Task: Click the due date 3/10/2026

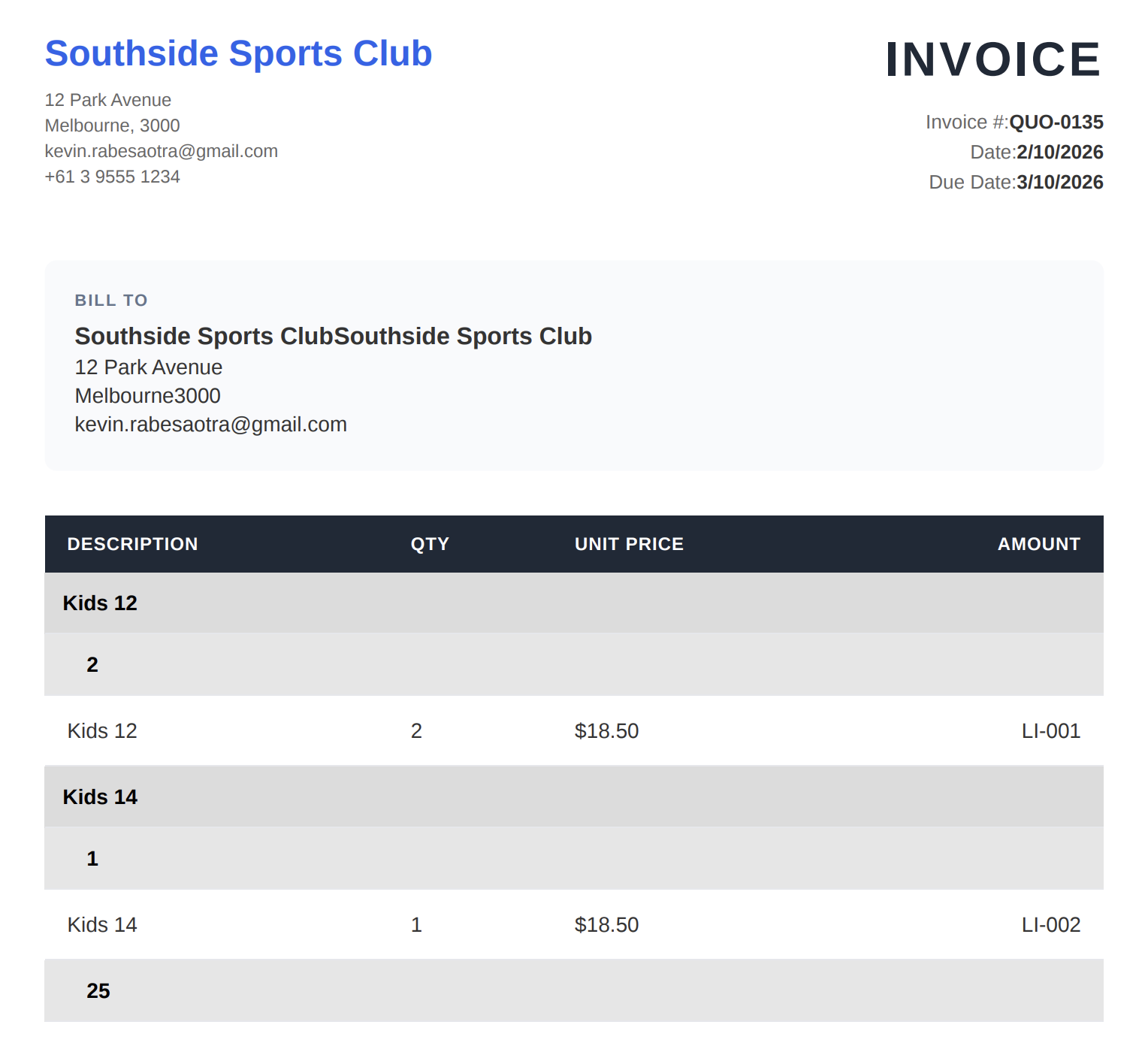Action: 1059,183
